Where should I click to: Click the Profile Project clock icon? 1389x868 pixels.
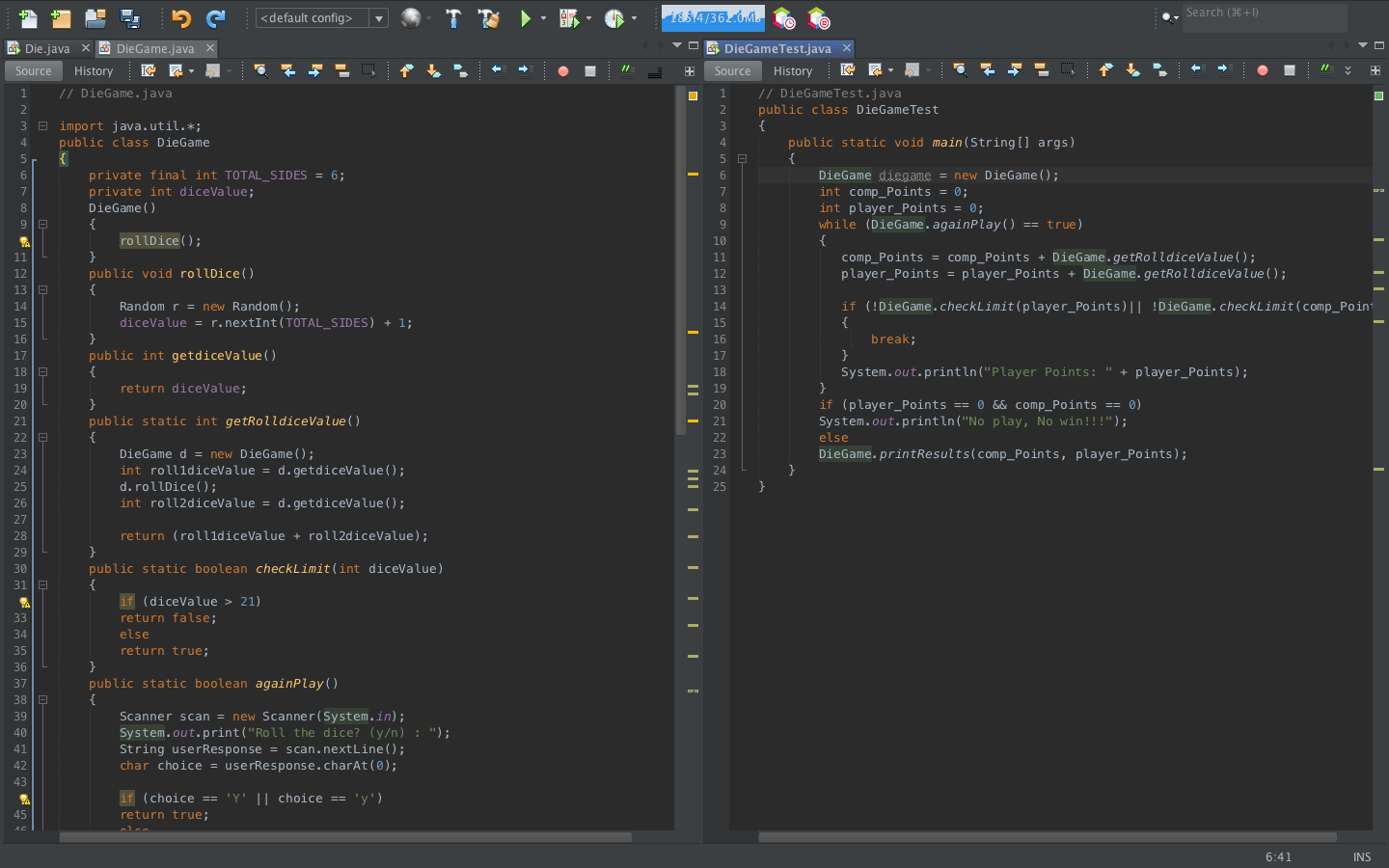point(614,18)
